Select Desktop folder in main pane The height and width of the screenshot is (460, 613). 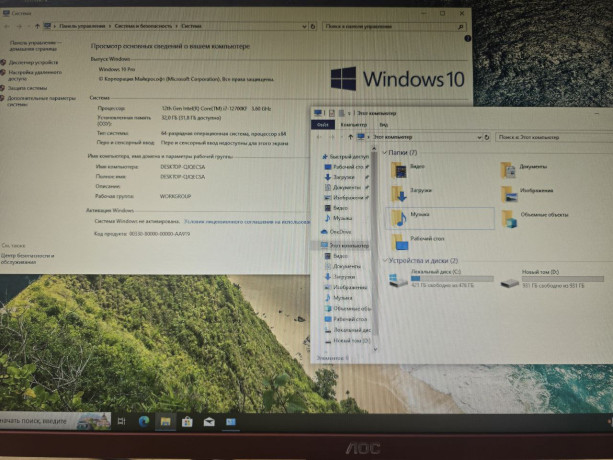click(x=418, y=242)
